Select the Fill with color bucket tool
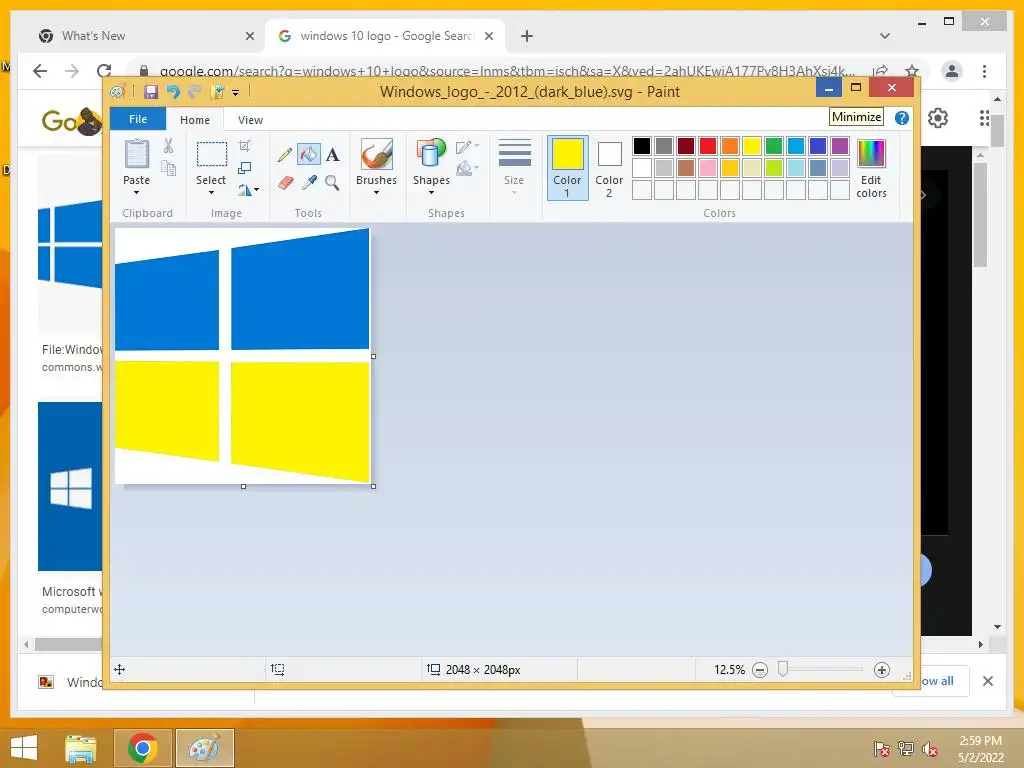Image resolution: width=1024 pixels, height=768 pixels. (x=308, y=154)
